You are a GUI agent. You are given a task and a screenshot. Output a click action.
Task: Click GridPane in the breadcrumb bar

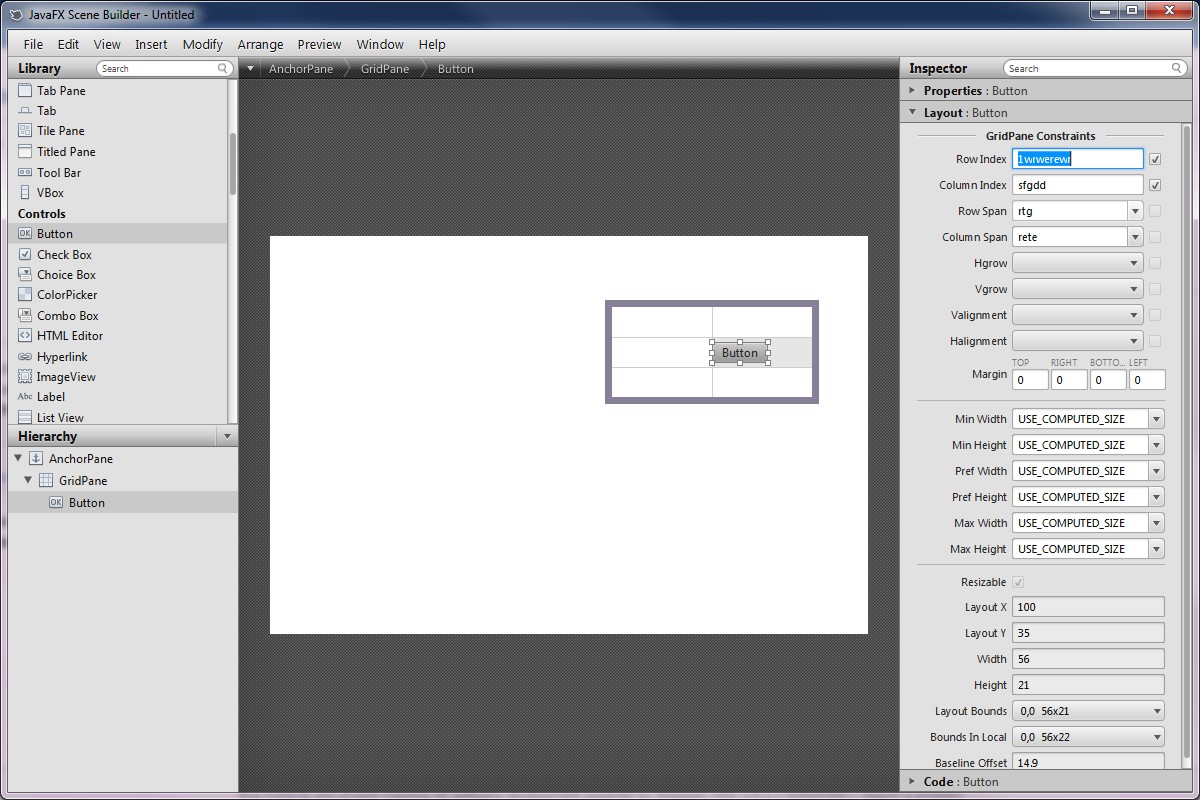pos(385,69)
